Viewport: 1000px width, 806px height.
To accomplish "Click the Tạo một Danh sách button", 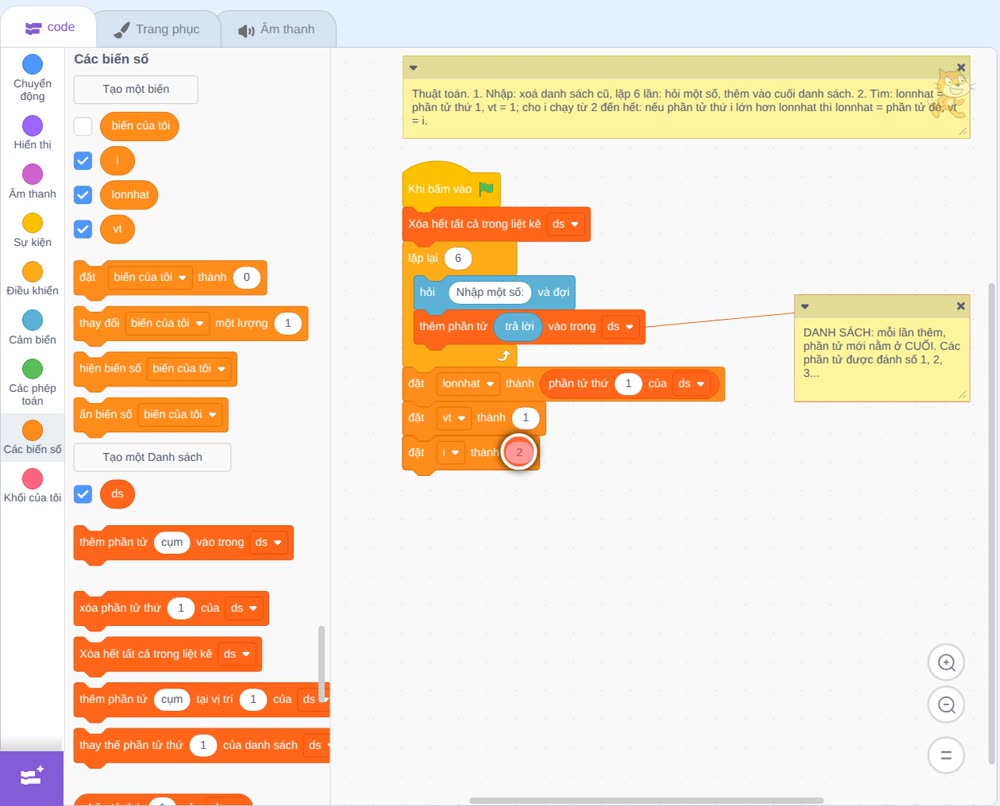I will click(x=152, y=457).
